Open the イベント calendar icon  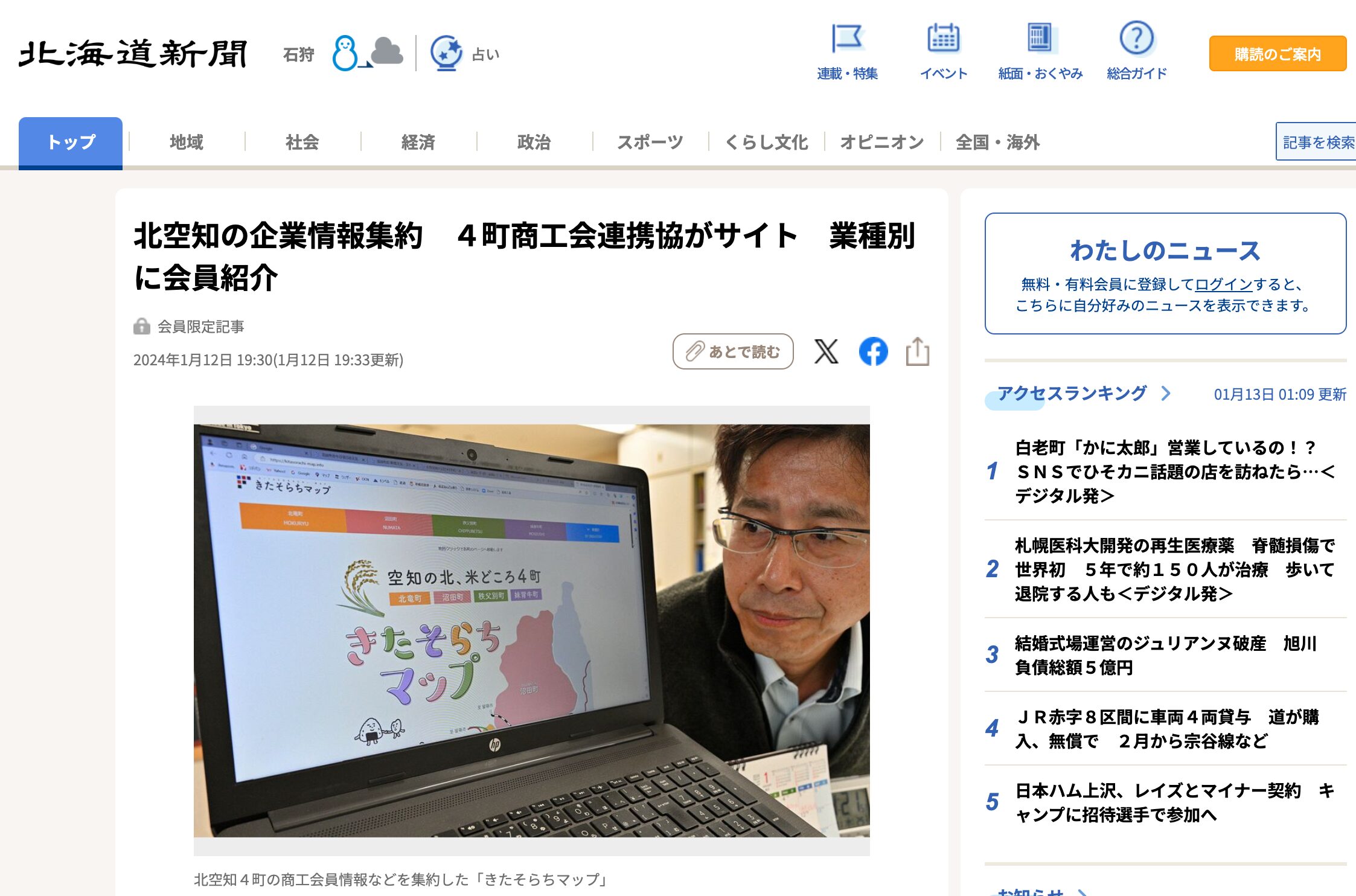tap(944, 39)
